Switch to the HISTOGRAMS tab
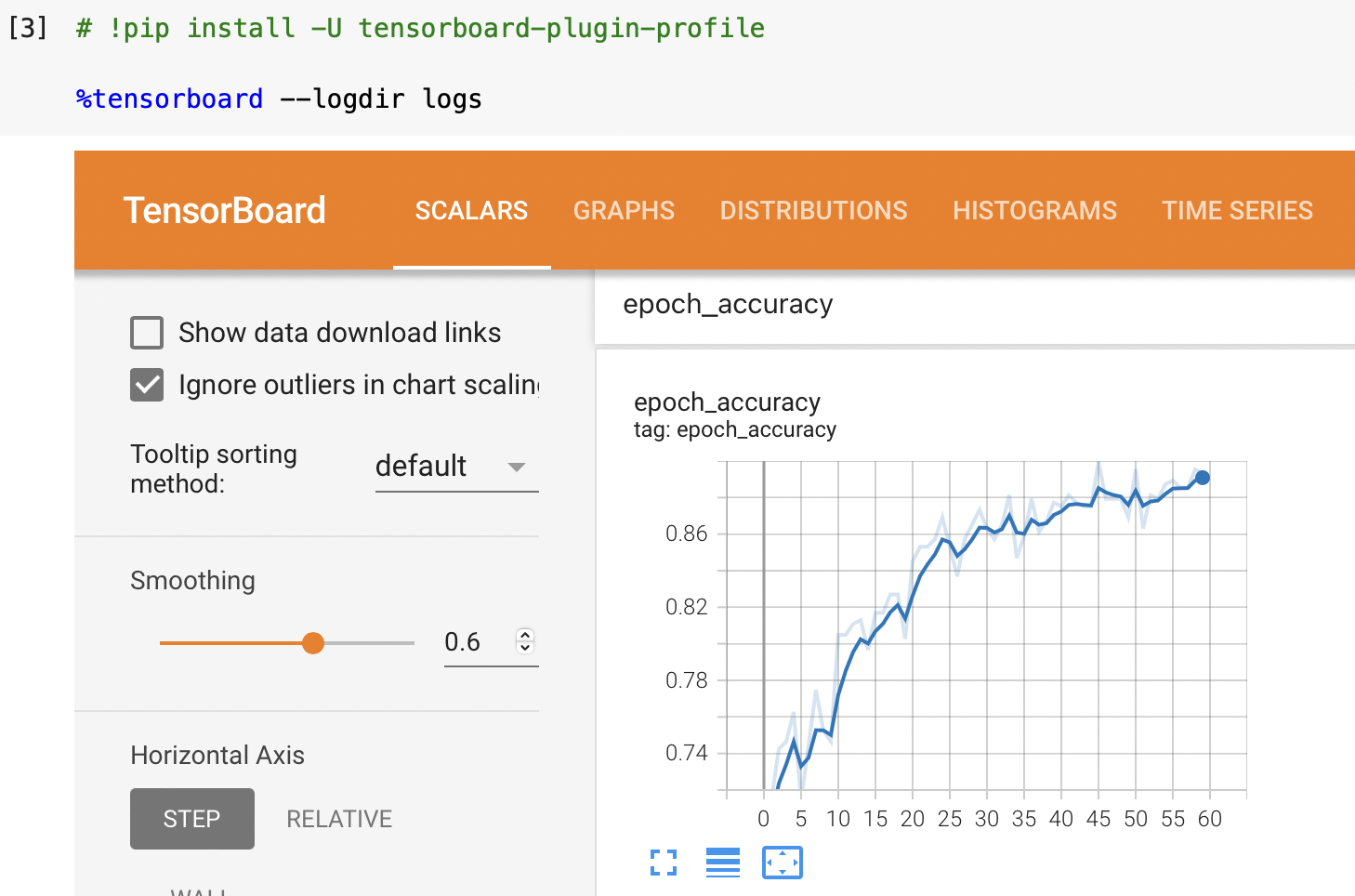Viewport: 1355px width, 896px height. 1034,210
